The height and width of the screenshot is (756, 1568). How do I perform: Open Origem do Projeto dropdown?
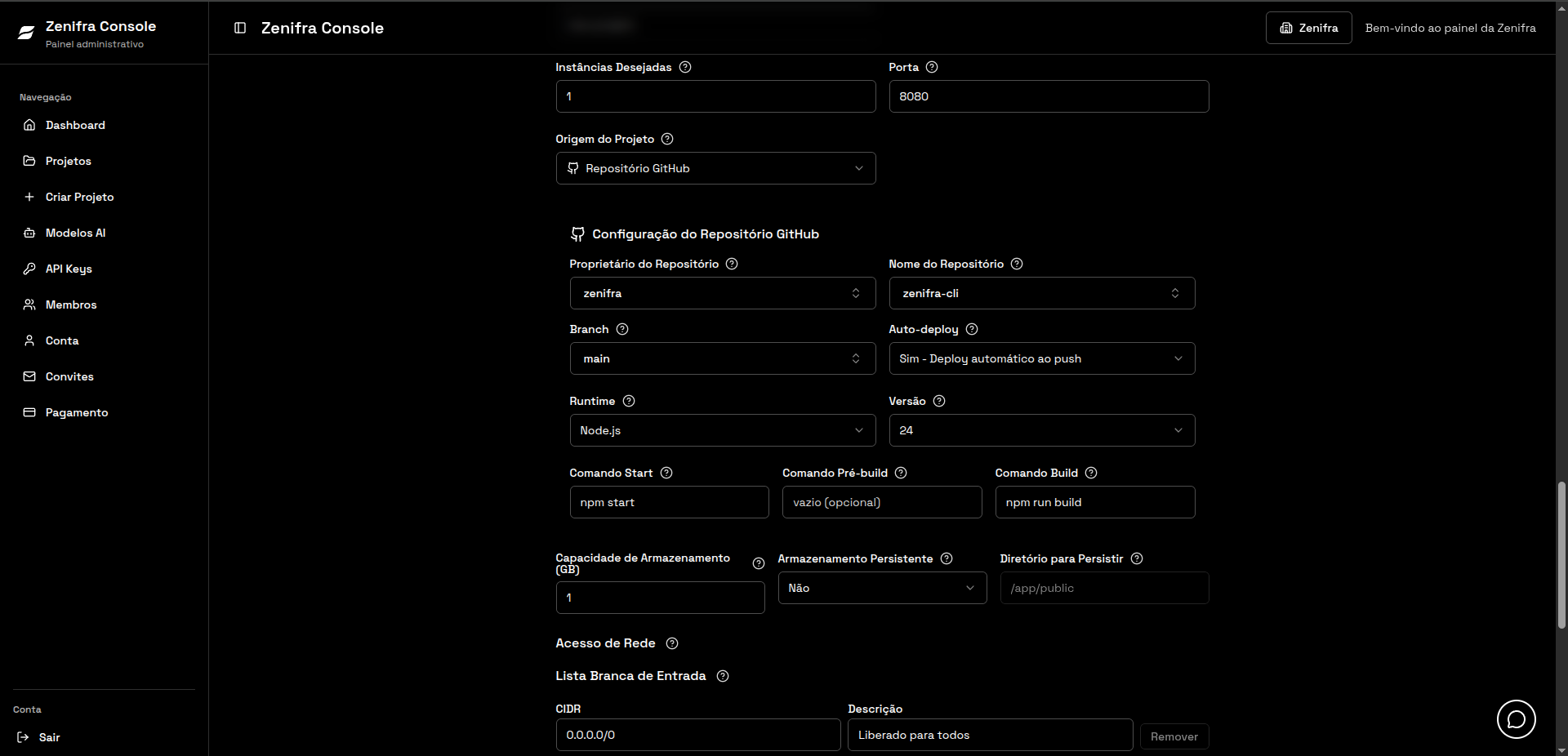[x=715, y=168]
